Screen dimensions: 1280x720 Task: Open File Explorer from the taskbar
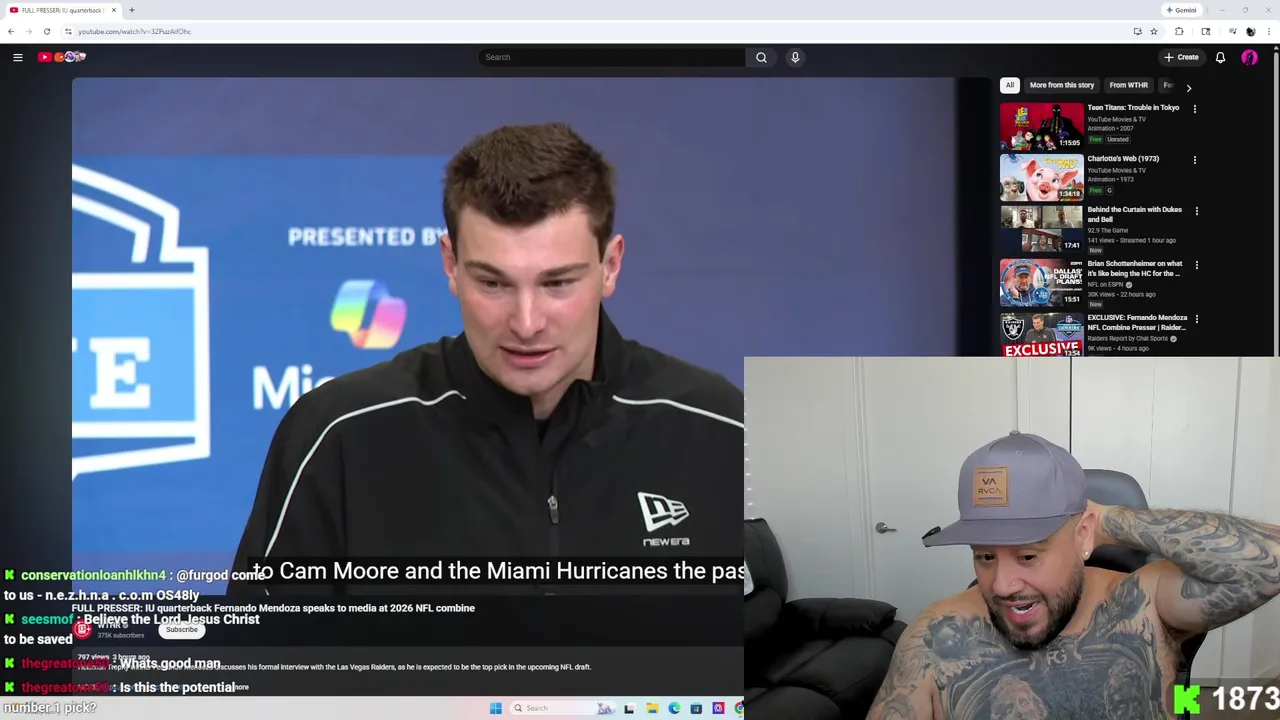click(x=652, y=708)
